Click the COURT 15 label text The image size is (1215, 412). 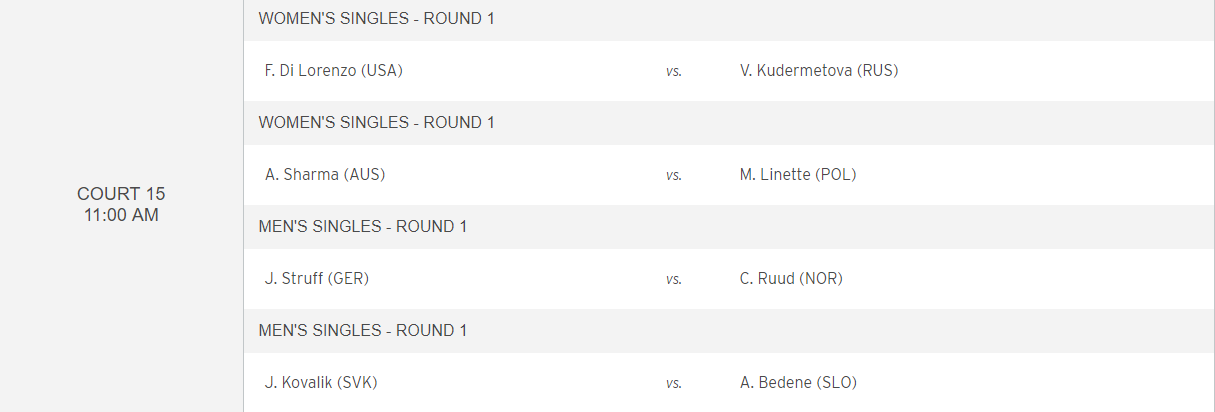(121, 194)
